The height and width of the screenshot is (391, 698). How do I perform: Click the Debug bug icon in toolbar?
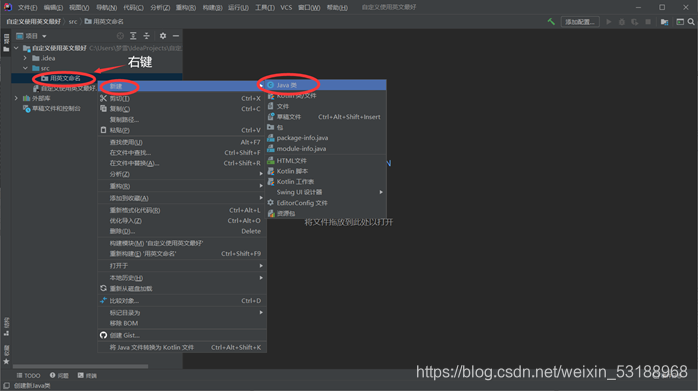point(621,21)
